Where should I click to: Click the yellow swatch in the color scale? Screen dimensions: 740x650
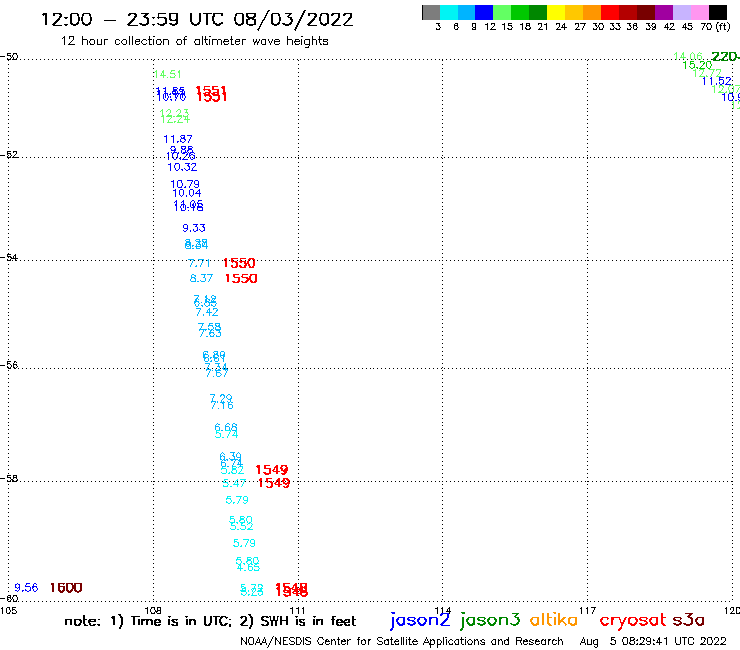(x=556, y=12)
